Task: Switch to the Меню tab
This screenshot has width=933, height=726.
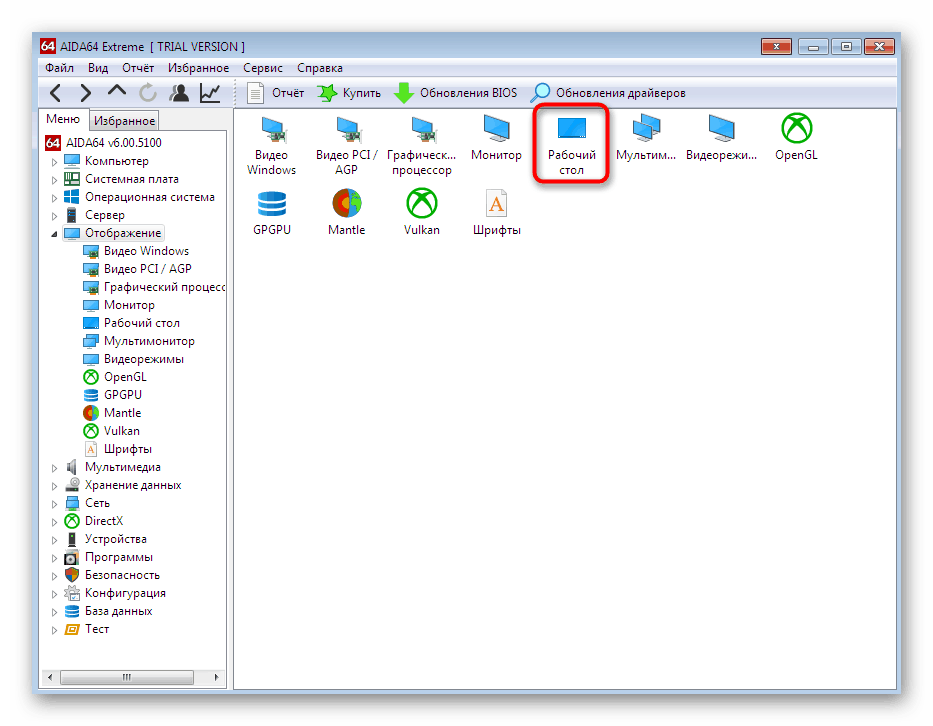Action: [63, 119]
